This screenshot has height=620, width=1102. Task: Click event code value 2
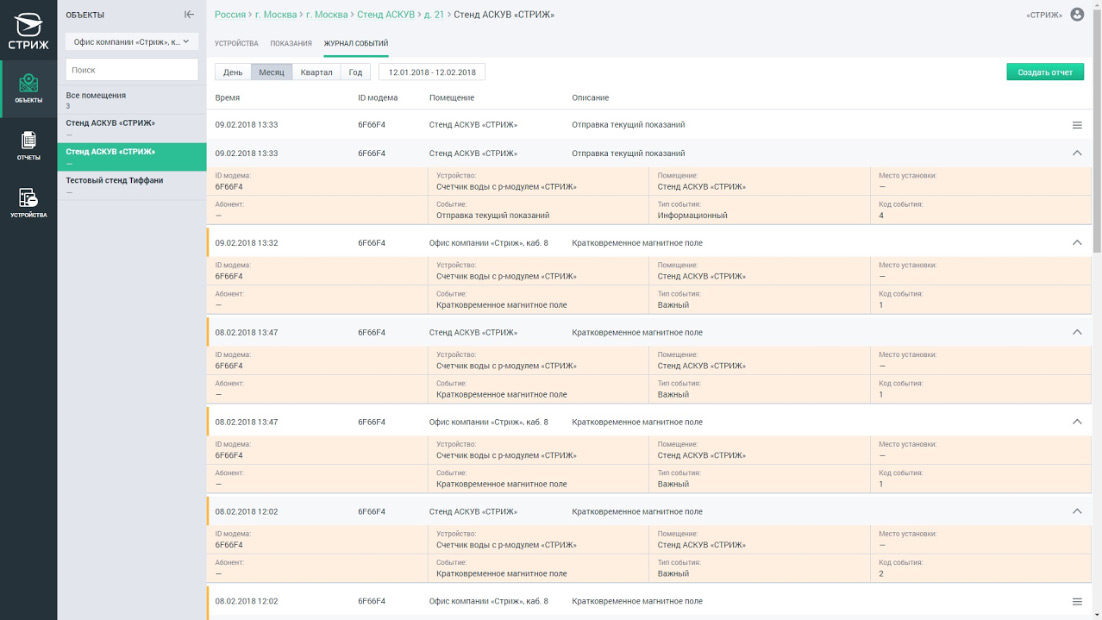[x=881, y=574]
